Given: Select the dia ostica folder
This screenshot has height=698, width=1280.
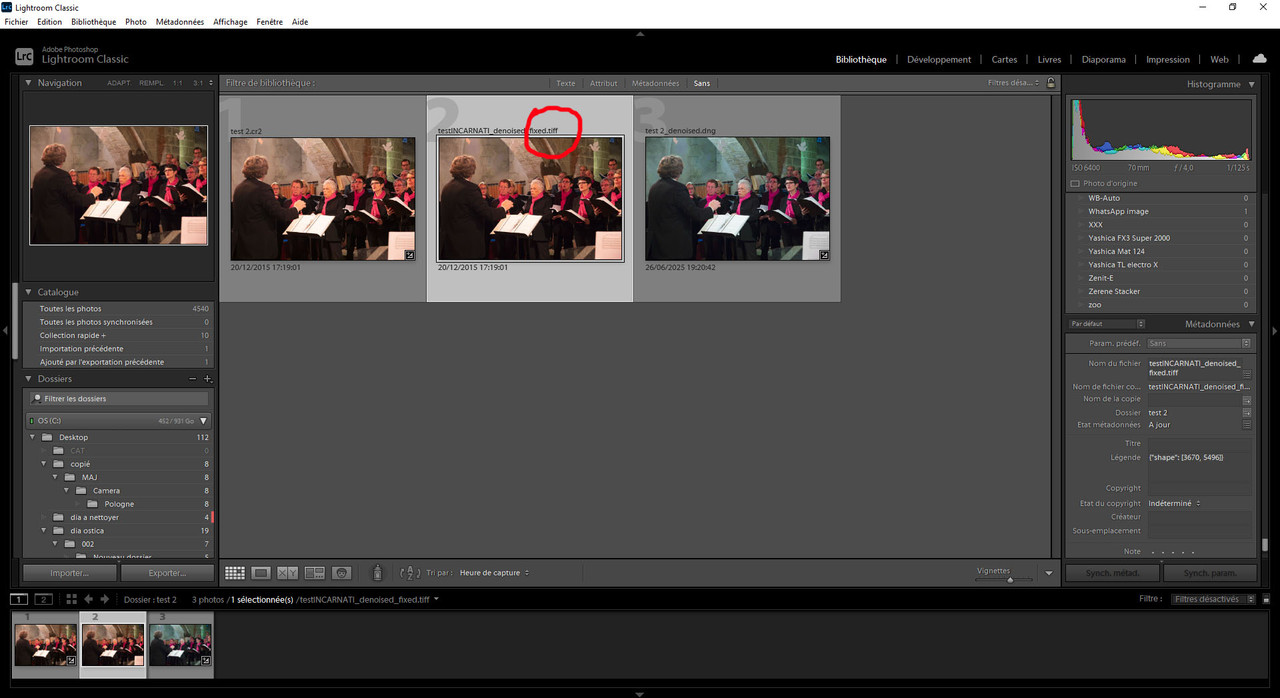Looking at the screenshot, I should 87,530.
